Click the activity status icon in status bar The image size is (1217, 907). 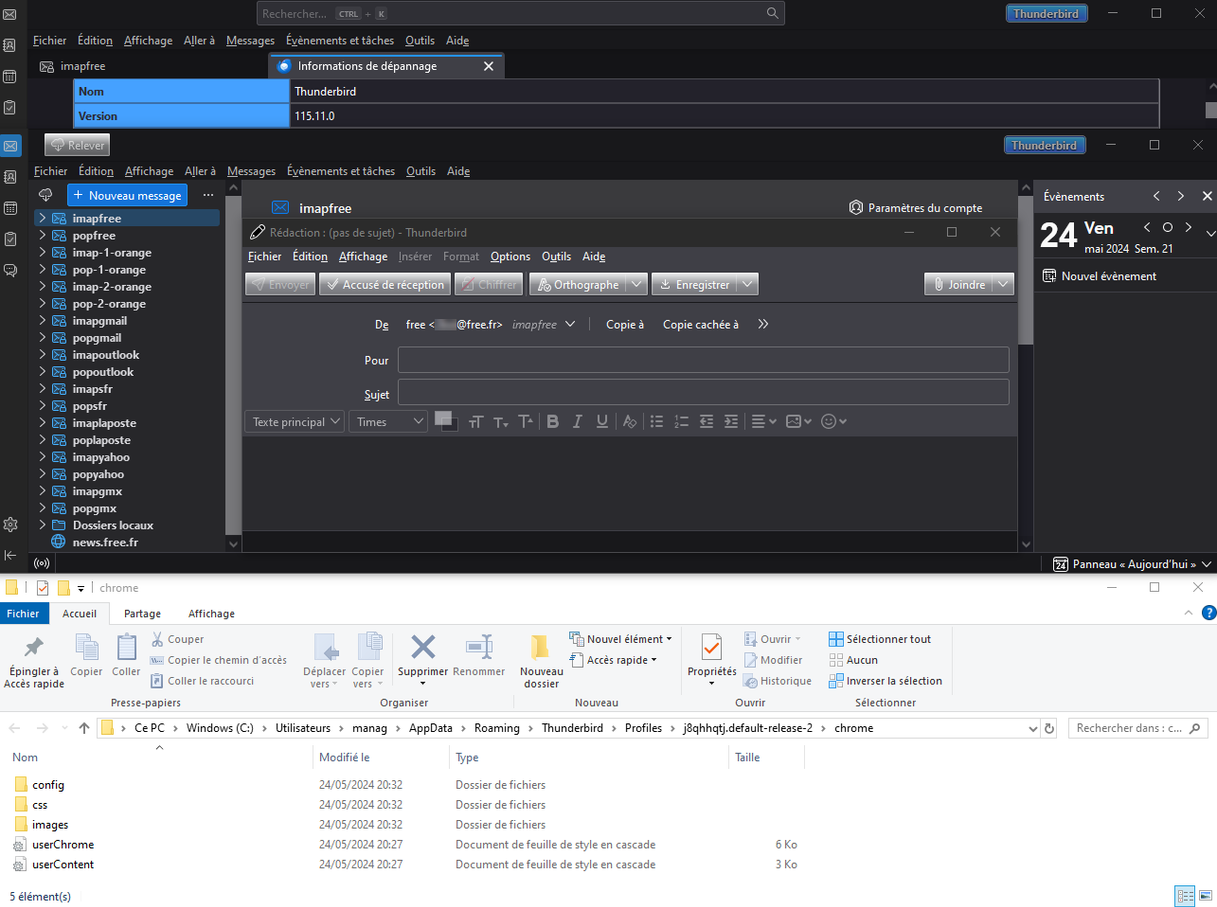pos(42,564)
